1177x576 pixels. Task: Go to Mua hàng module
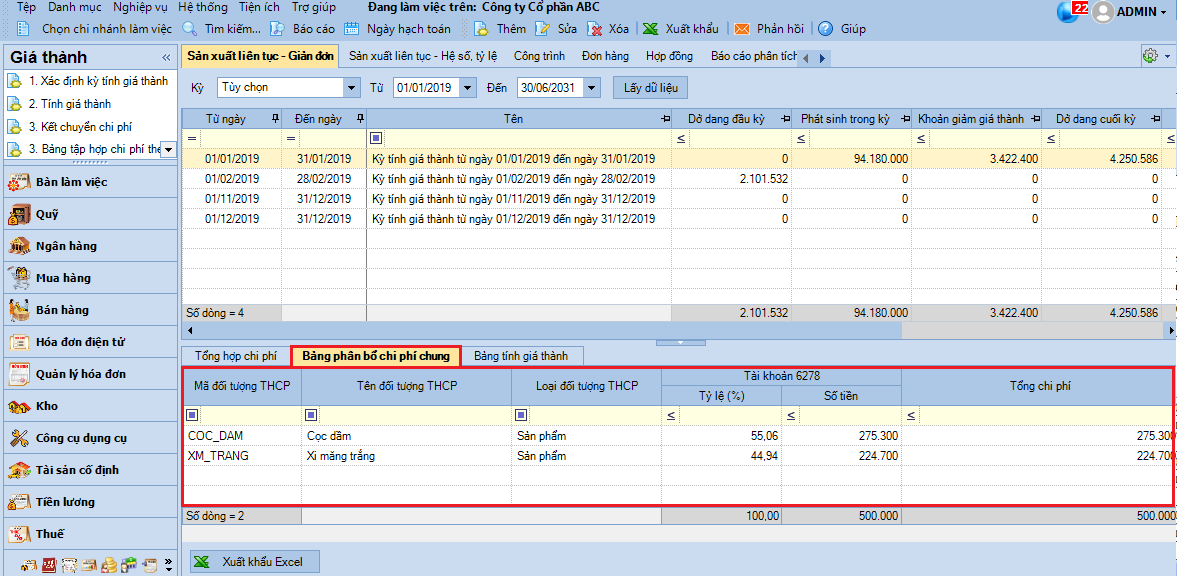63,278
